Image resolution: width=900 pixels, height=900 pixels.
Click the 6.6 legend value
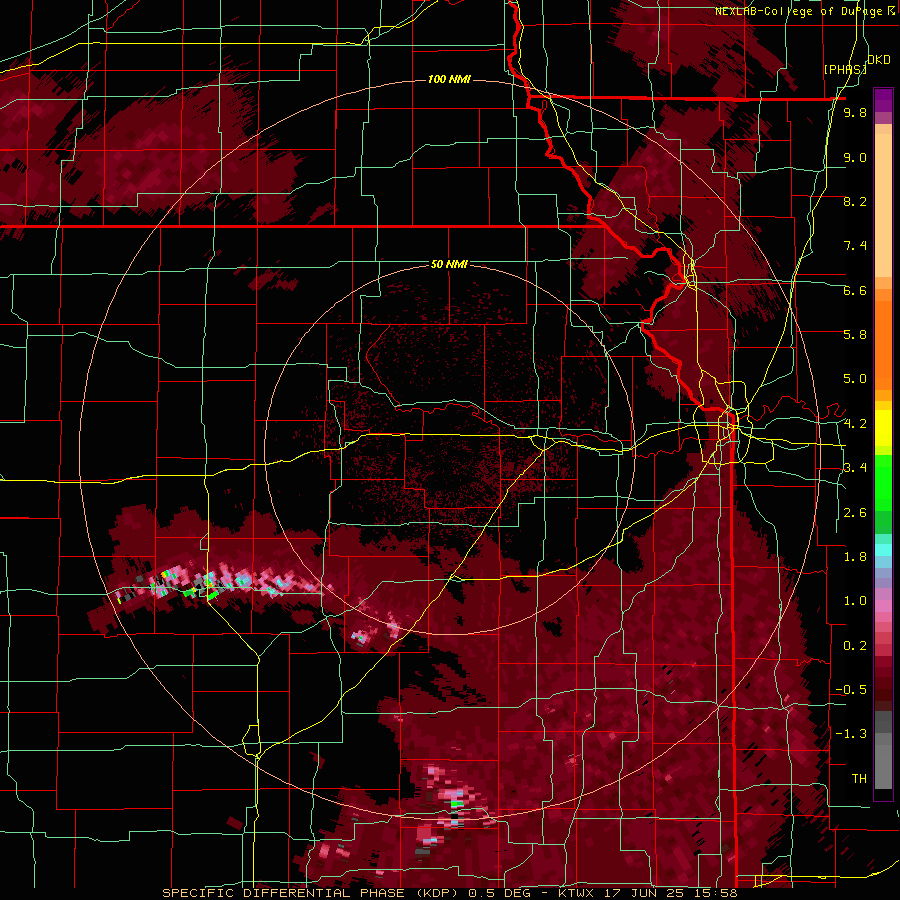pyautogui.click(x=855, y=290)
